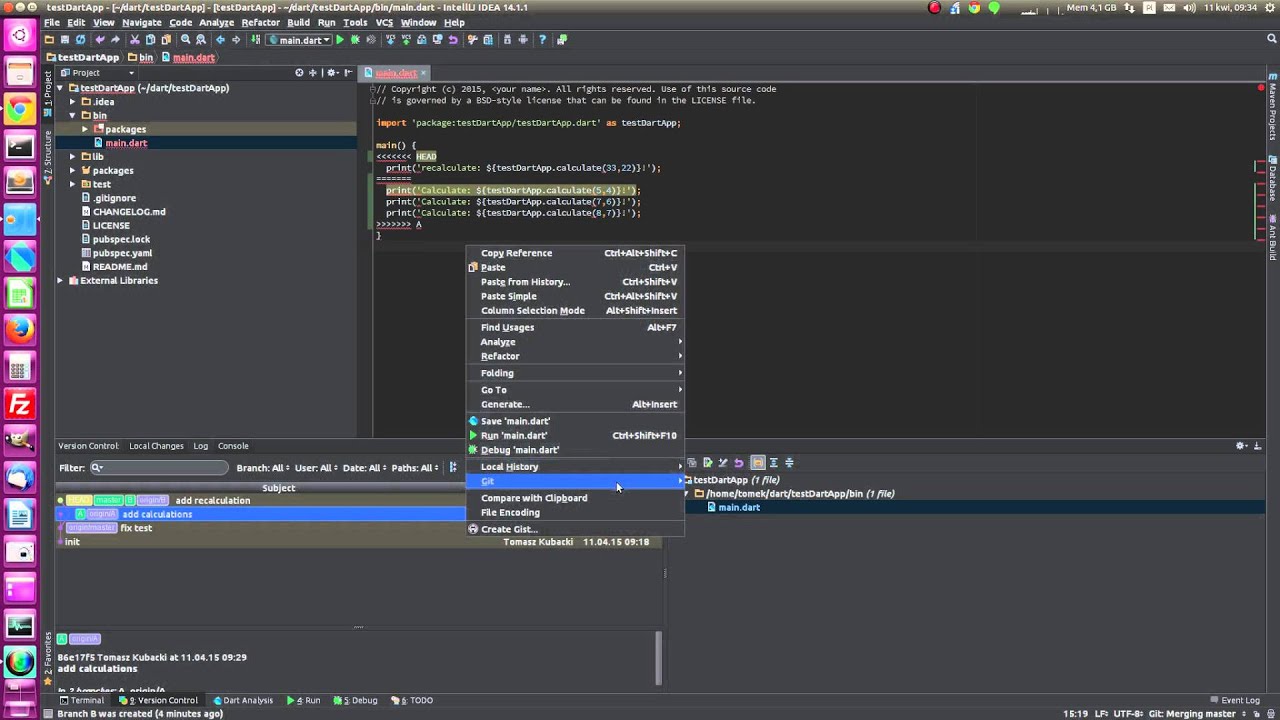Choose Find Usages from context menu
The image size is (1280, 720).
(x=575, y=327)
